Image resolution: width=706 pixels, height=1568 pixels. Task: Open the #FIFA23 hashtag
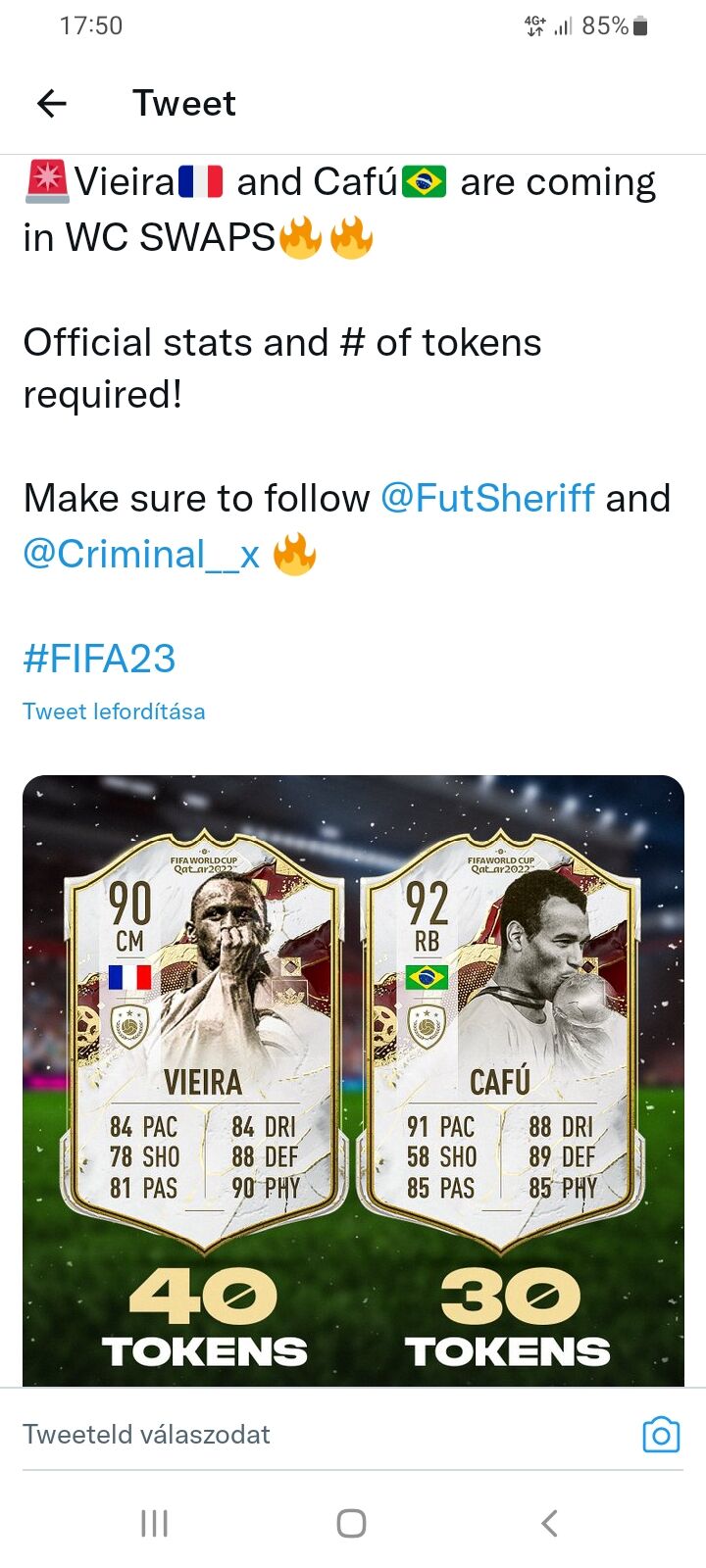[99, 659]
